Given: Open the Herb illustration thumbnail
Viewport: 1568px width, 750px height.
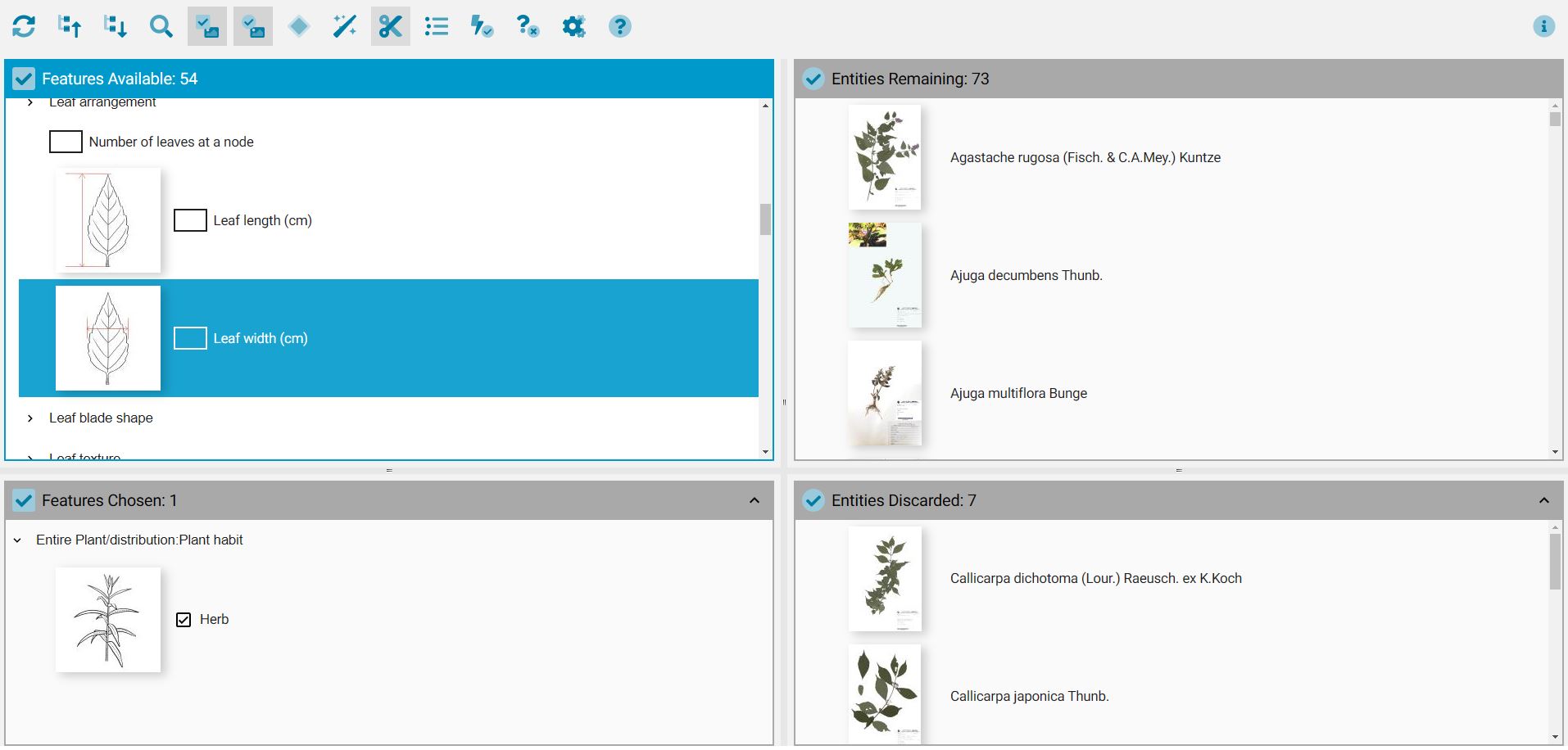Looking at the screenshot, I should 108,620.
